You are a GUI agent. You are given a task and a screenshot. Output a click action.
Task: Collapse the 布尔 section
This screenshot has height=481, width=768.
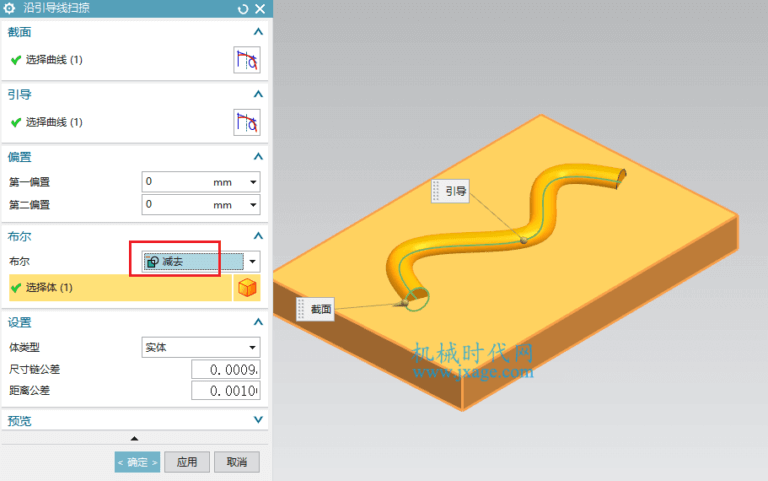point(258,236)
